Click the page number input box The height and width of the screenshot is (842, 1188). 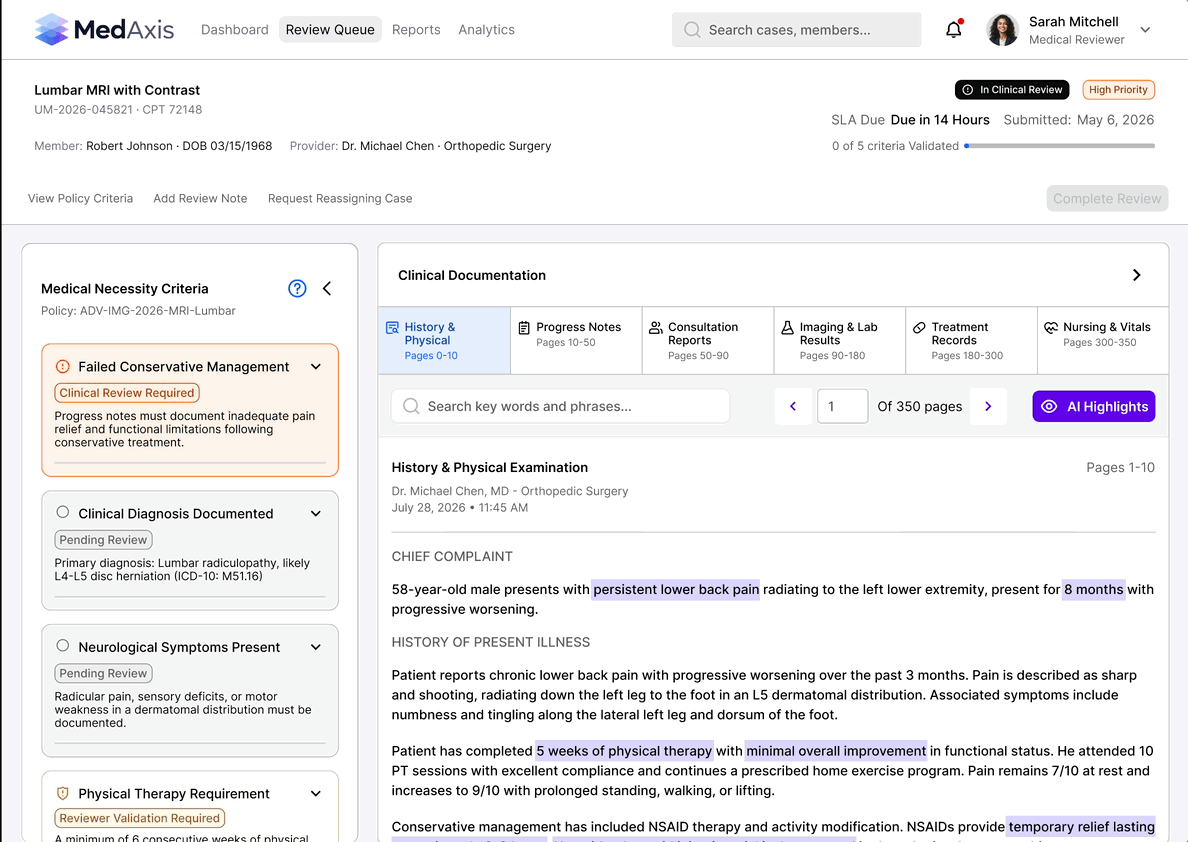pos(843,406)
